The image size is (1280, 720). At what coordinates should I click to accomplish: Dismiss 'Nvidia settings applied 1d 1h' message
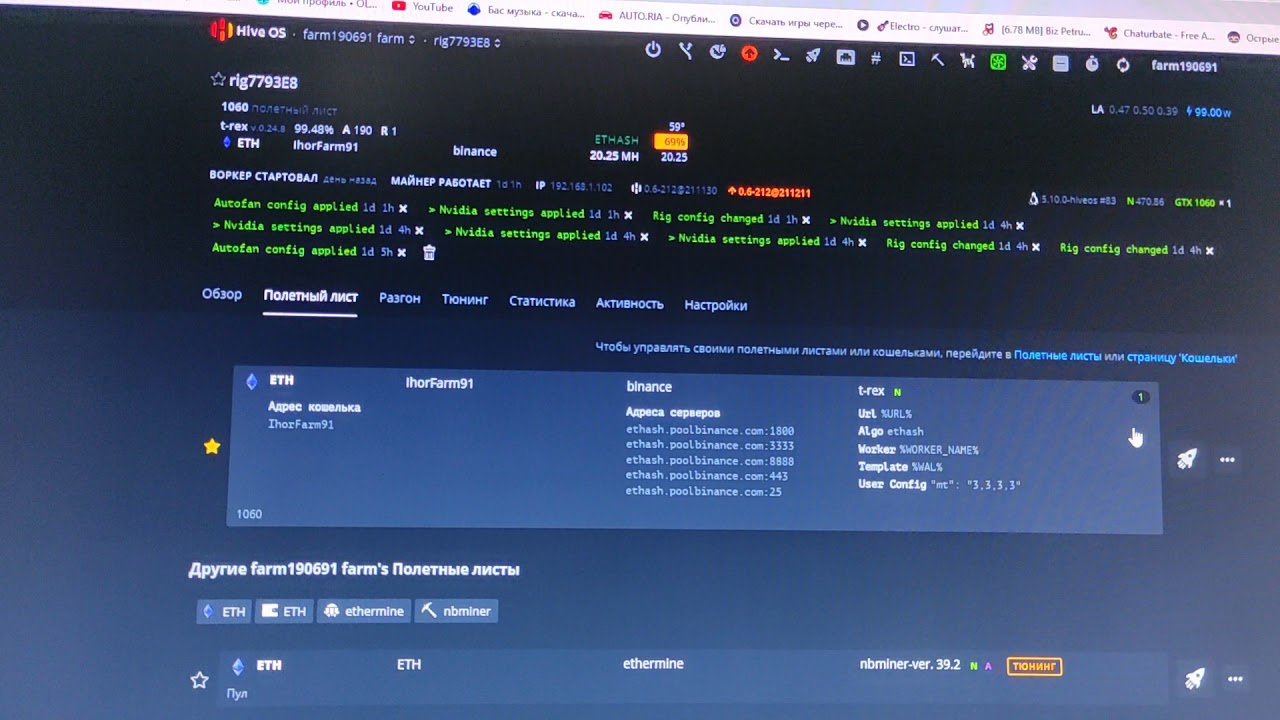click(x=628, y=215)
